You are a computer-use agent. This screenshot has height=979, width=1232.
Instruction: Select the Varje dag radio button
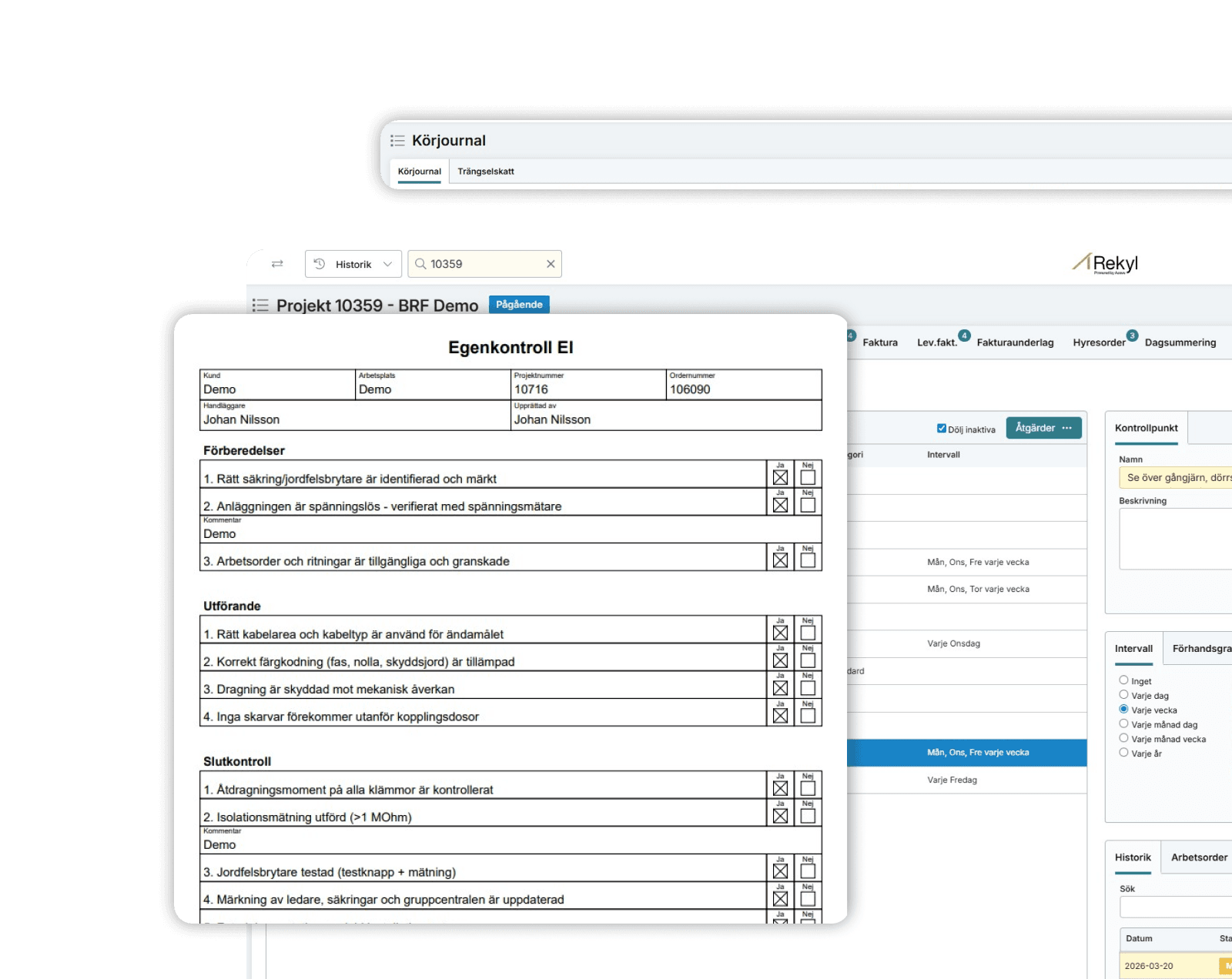coord(1123,695)
